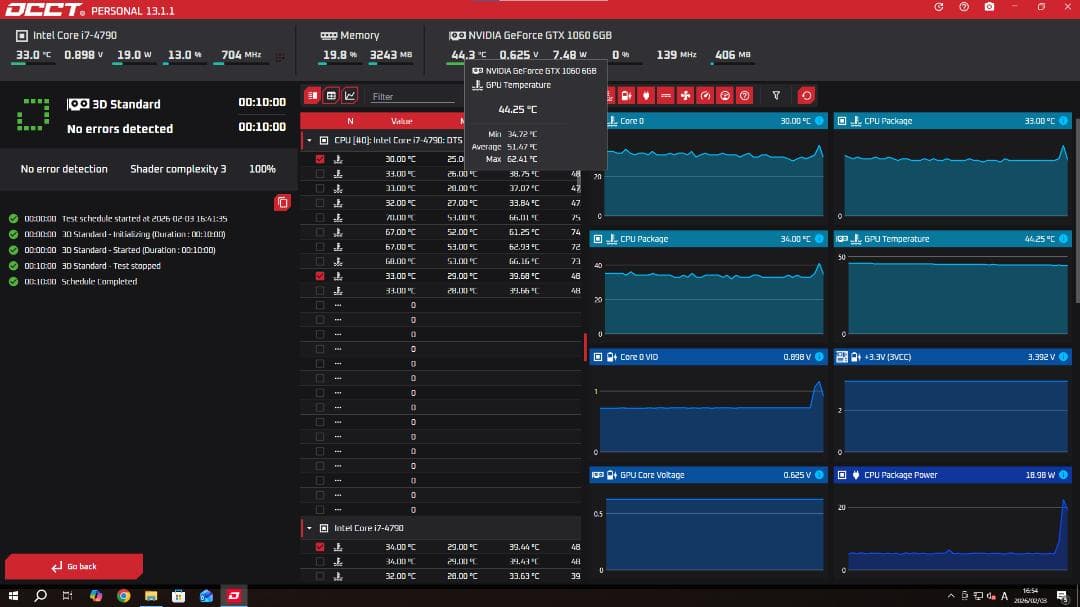Uncheck the 34.00 °C Intel Core row checkbox

pos(320,547)
